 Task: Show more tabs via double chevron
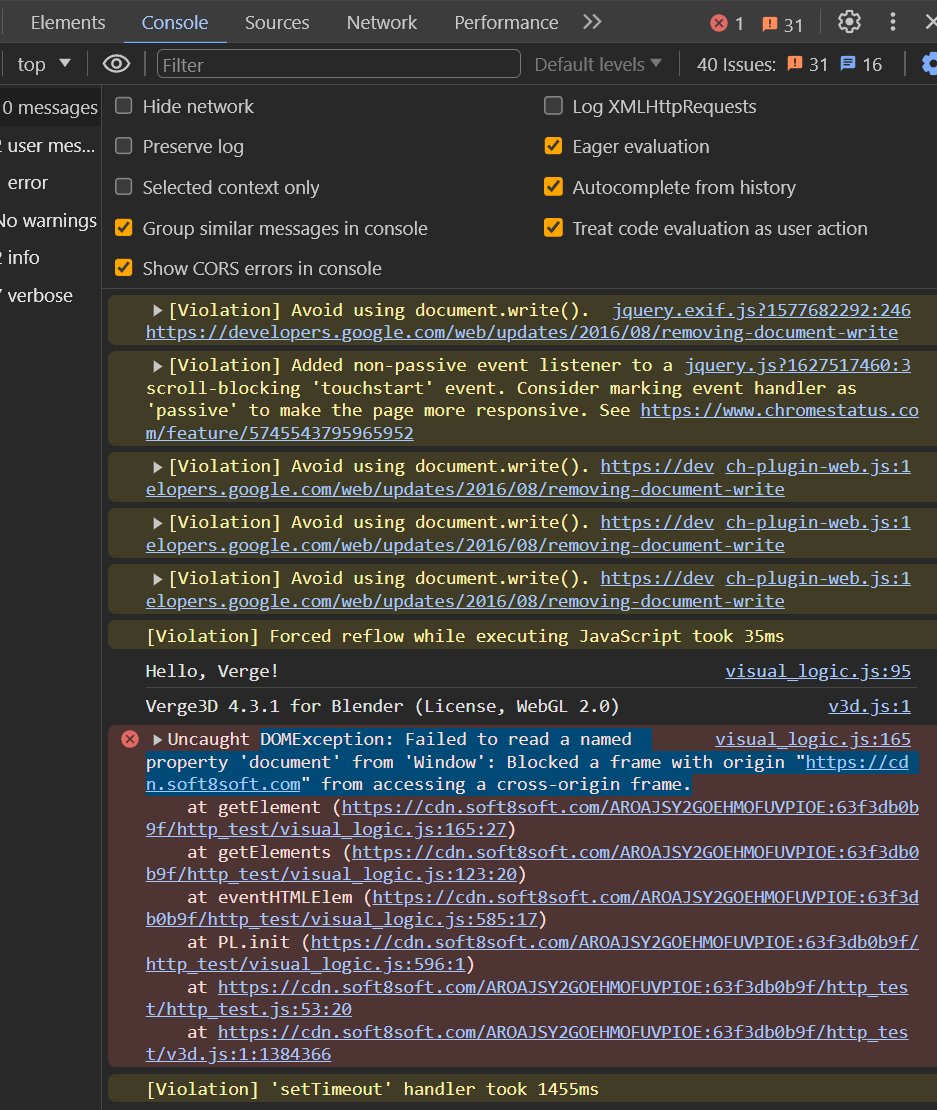tap(592, 22)
